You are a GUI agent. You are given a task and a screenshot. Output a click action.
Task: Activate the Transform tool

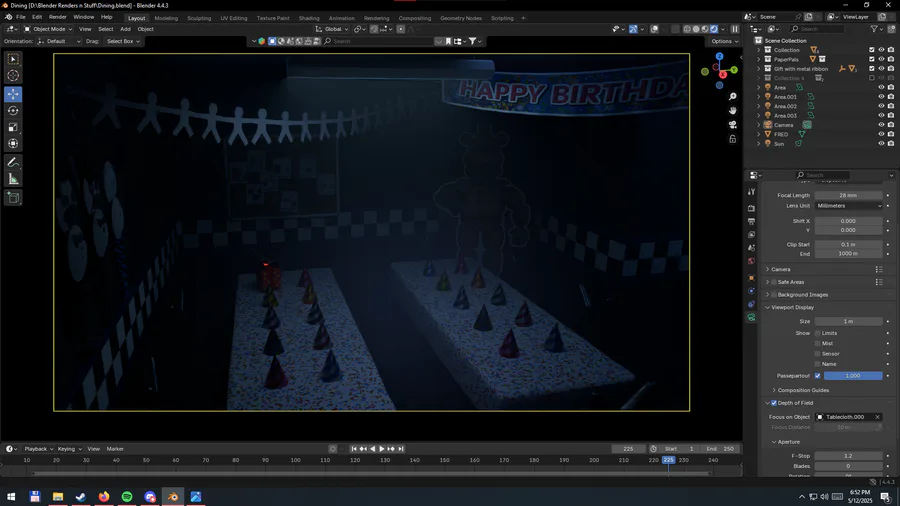(13, 143)
